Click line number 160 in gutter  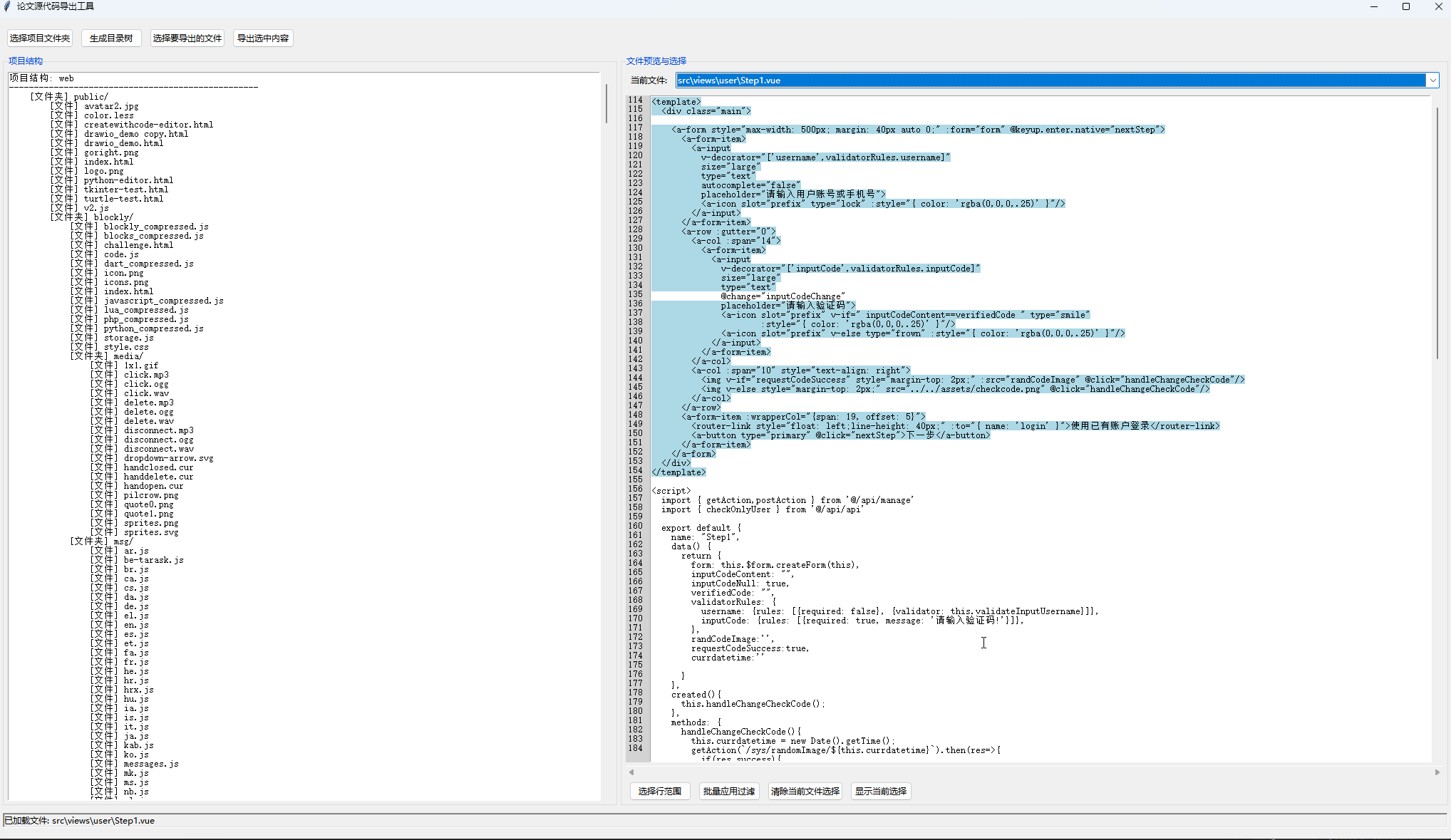636,526
